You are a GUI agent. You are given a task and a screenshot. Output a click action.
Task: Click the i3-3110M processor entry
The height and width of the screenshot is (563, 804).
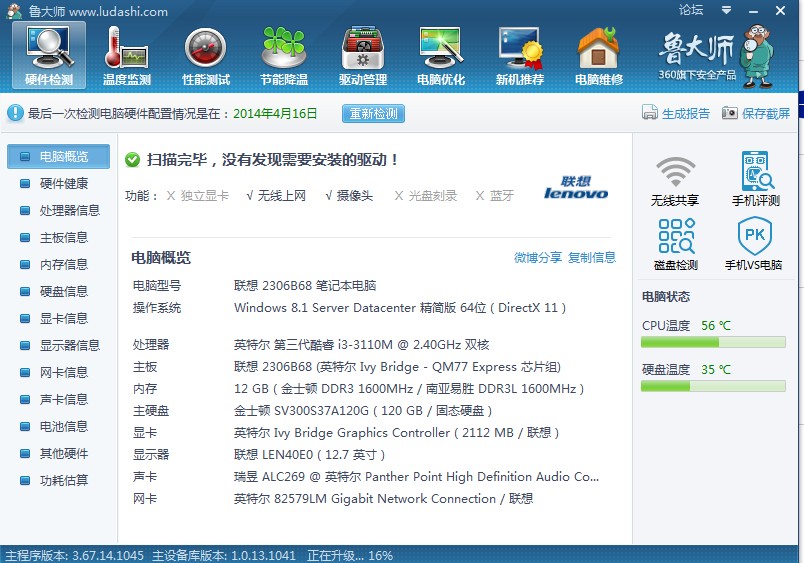[x=361, y=345]
